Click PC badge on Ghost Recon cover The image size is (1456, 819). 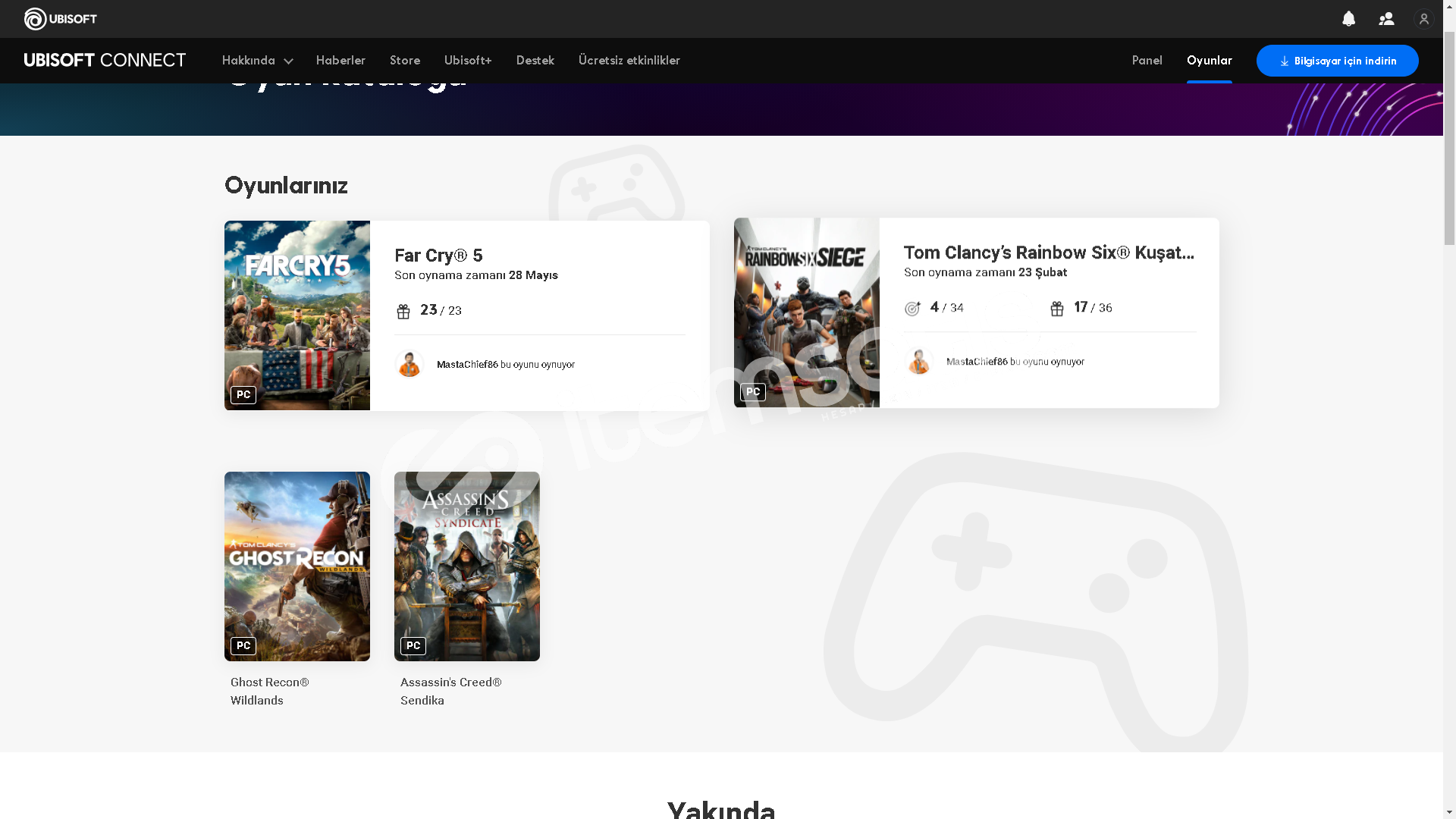[x=243, y=645]
